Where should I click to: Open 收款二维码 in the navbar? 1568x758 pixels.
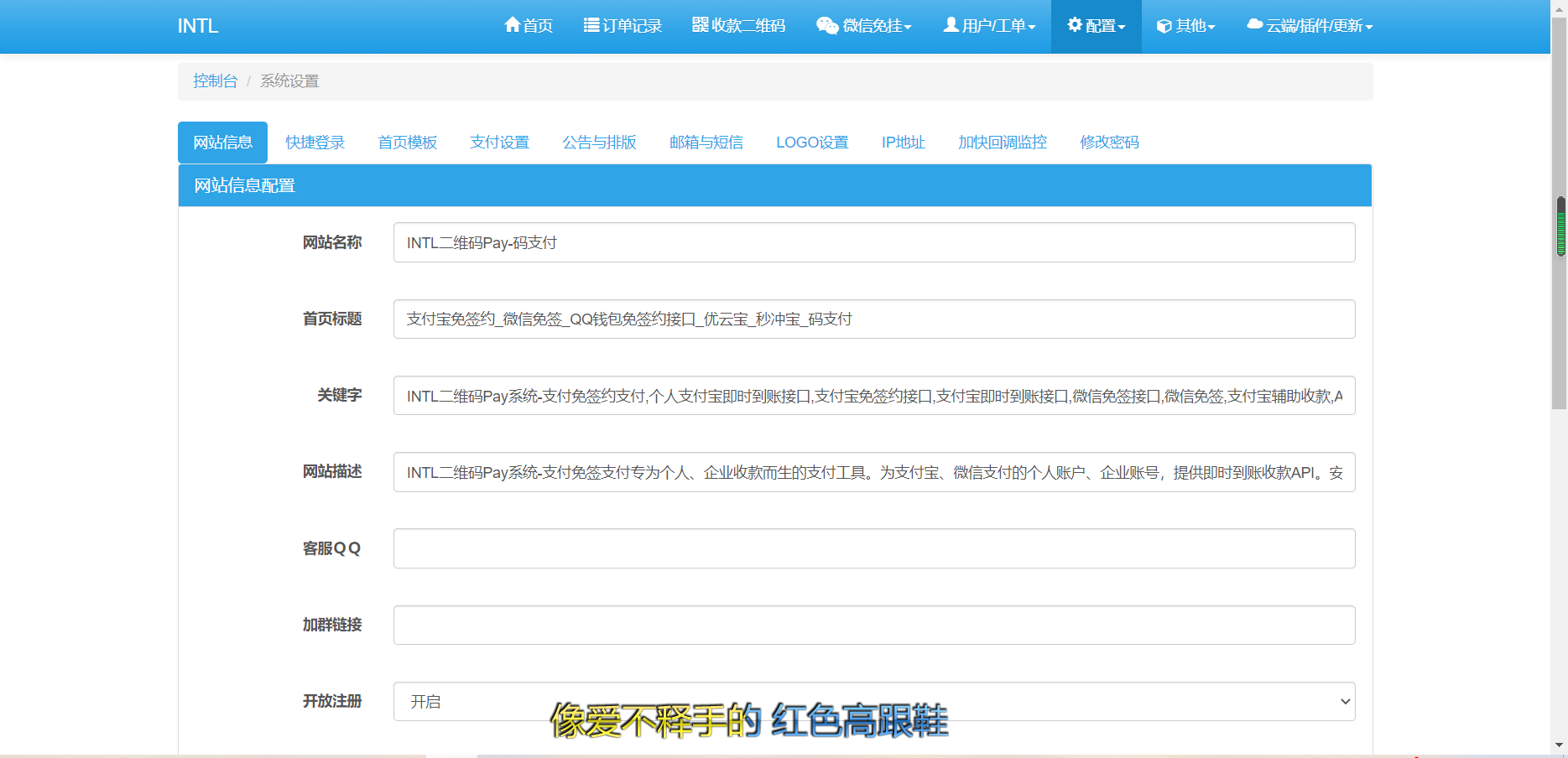(738, 26)
